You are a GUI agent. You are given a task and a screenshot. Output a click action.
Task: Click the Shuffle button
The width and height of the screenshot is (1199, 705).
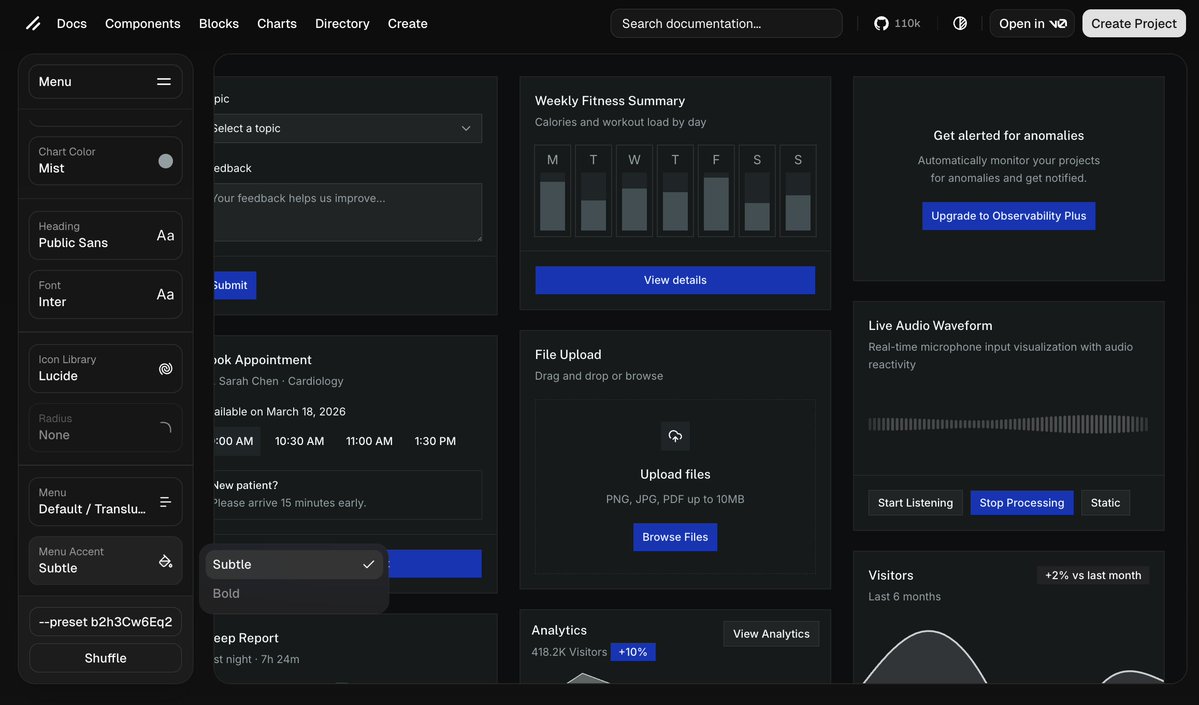pyautogui.click(x=106, y=658)
